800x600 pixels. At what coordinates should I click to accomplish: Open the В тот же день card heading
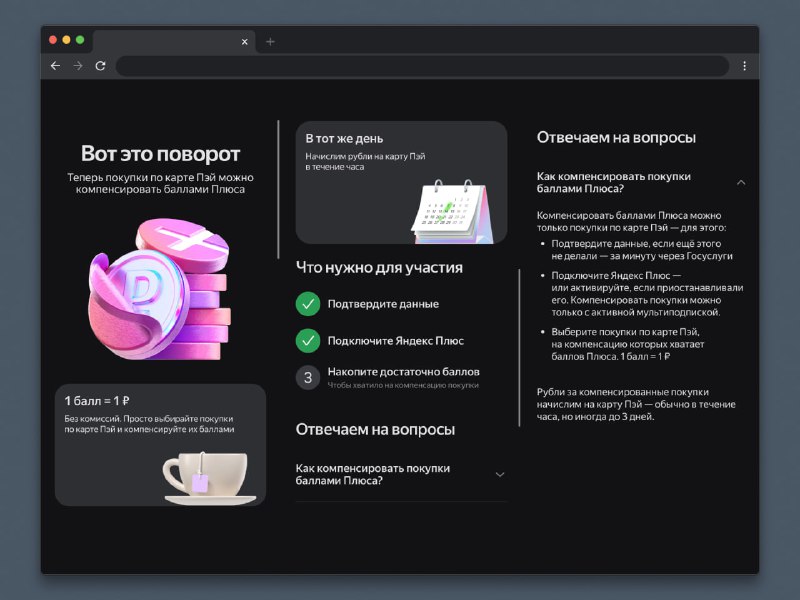tap(344, 139)
